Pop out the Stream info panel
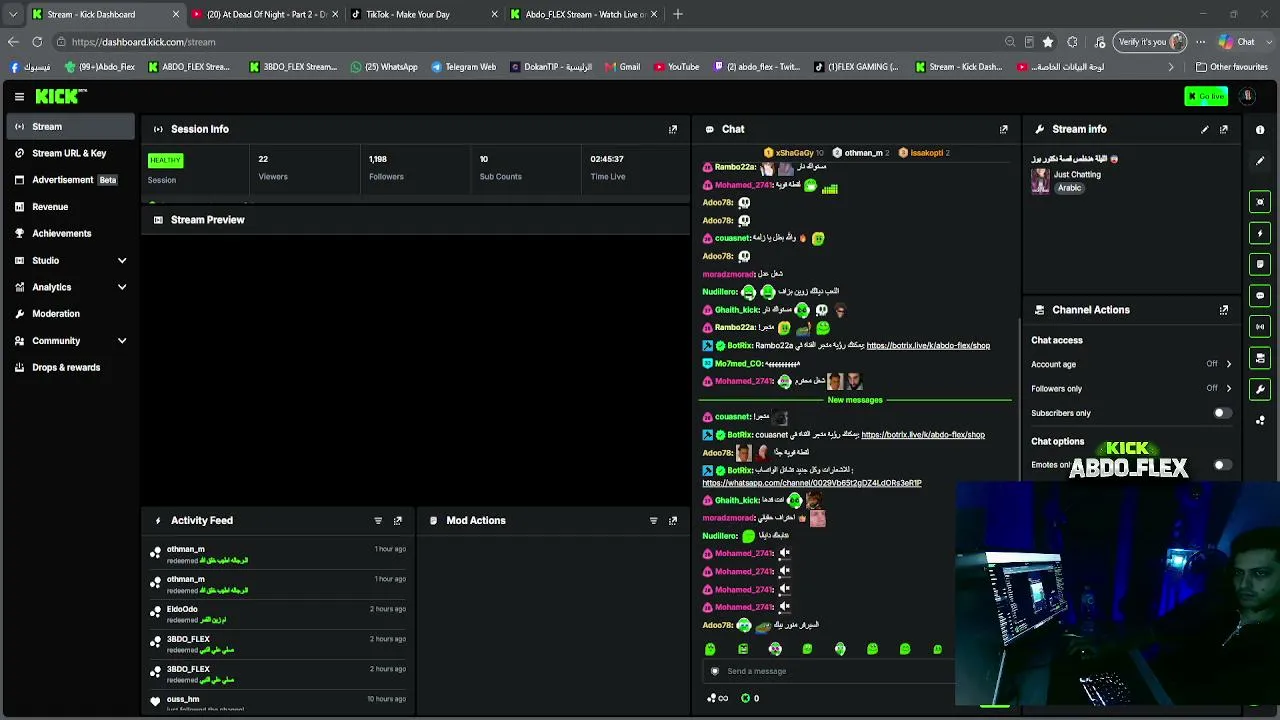The image size is (1280, 720). (1224, 129)
